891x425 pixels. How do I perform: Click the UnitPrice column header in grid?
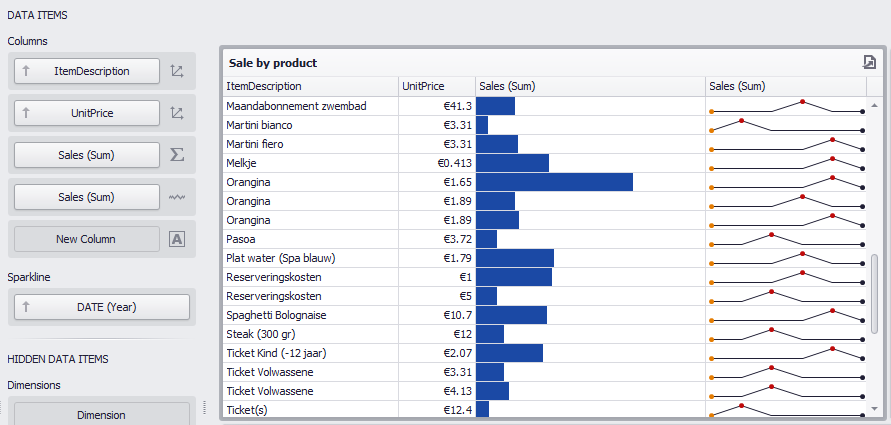coord(436,86)
